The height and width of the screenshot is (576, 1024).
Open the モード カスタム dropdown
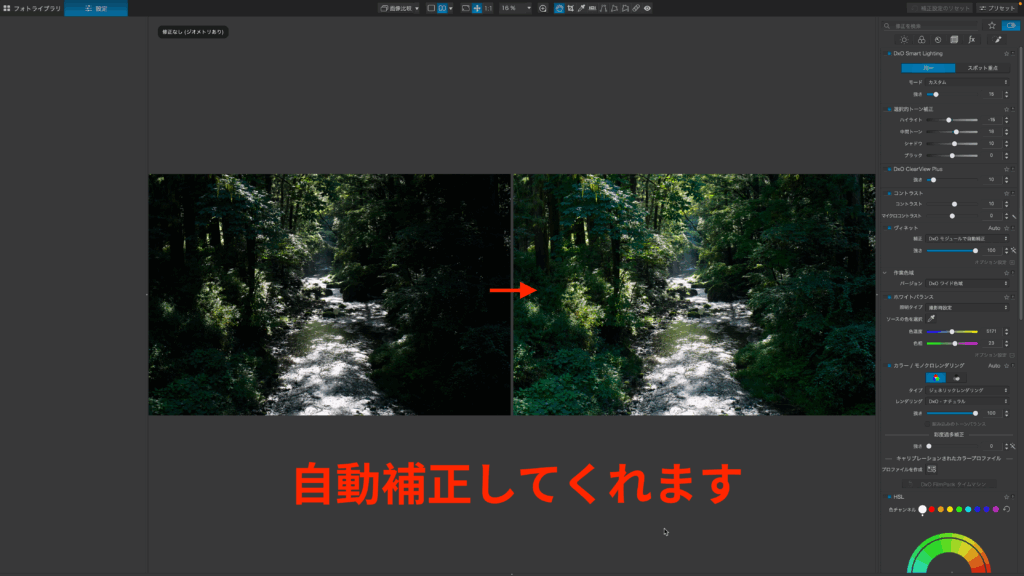(x=967, y=82)
